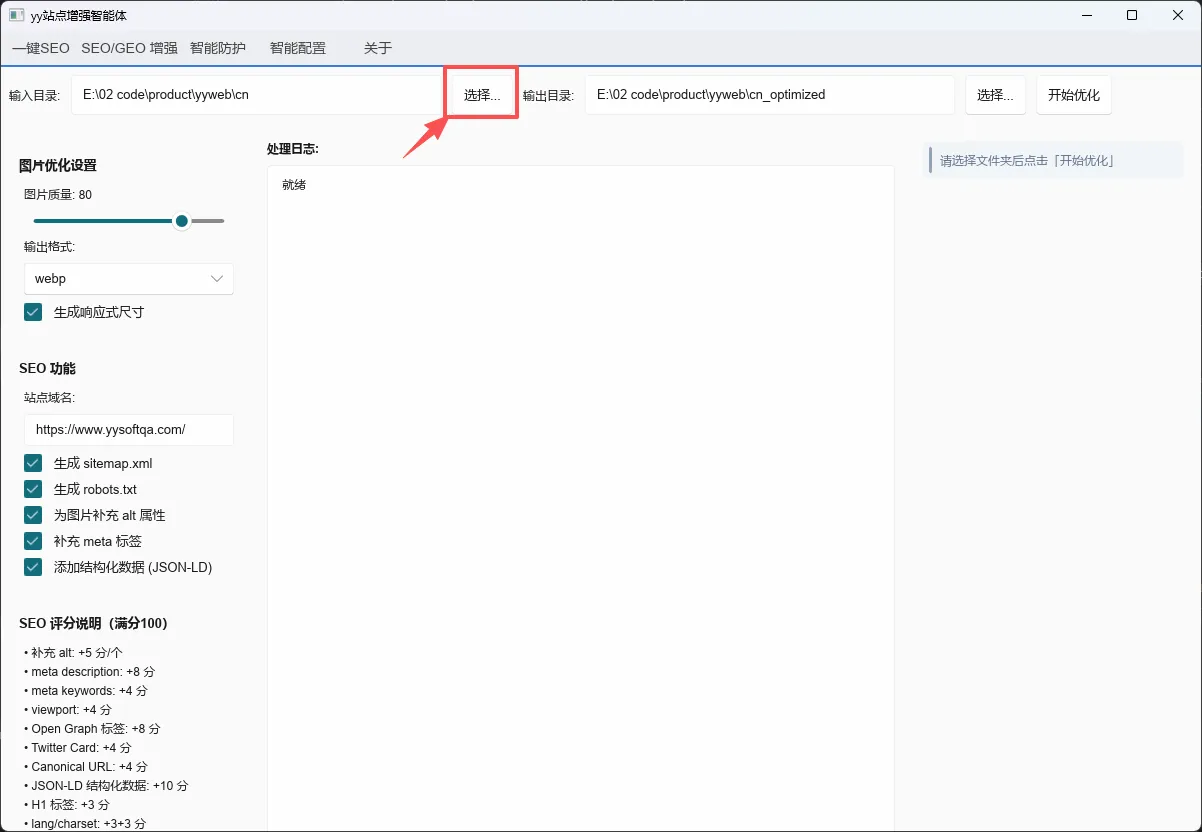Expand the webp output format dropdown

(129, 279)
